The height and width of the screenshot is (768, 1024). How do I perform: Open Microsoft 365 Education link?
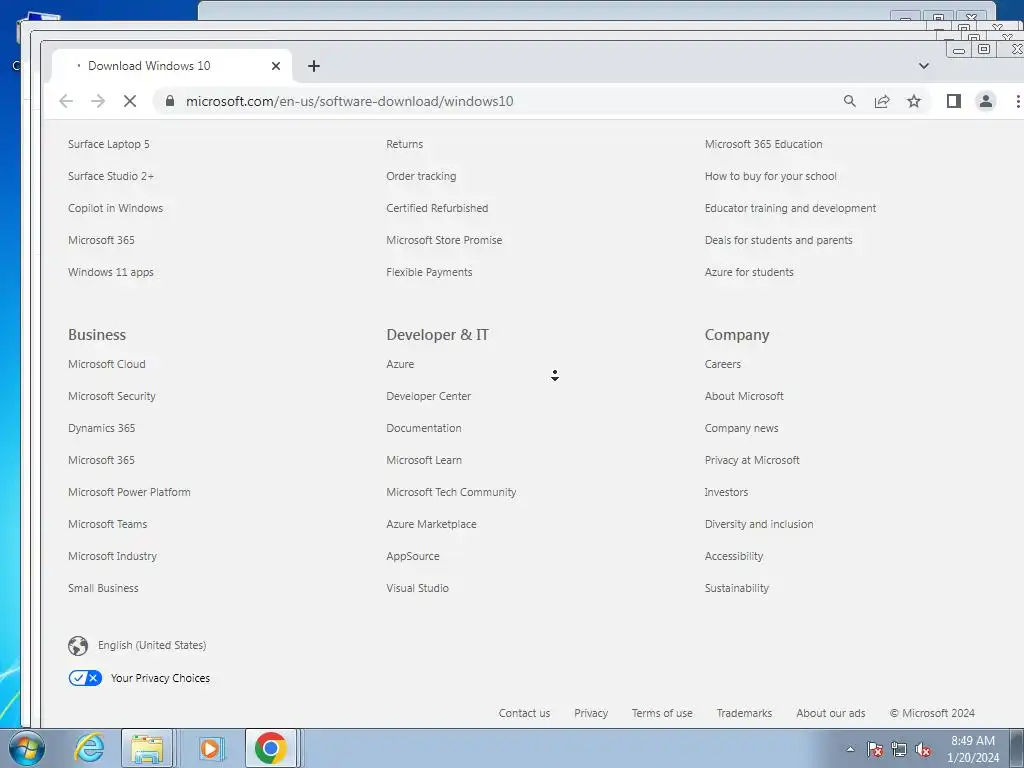click(763, 144)
